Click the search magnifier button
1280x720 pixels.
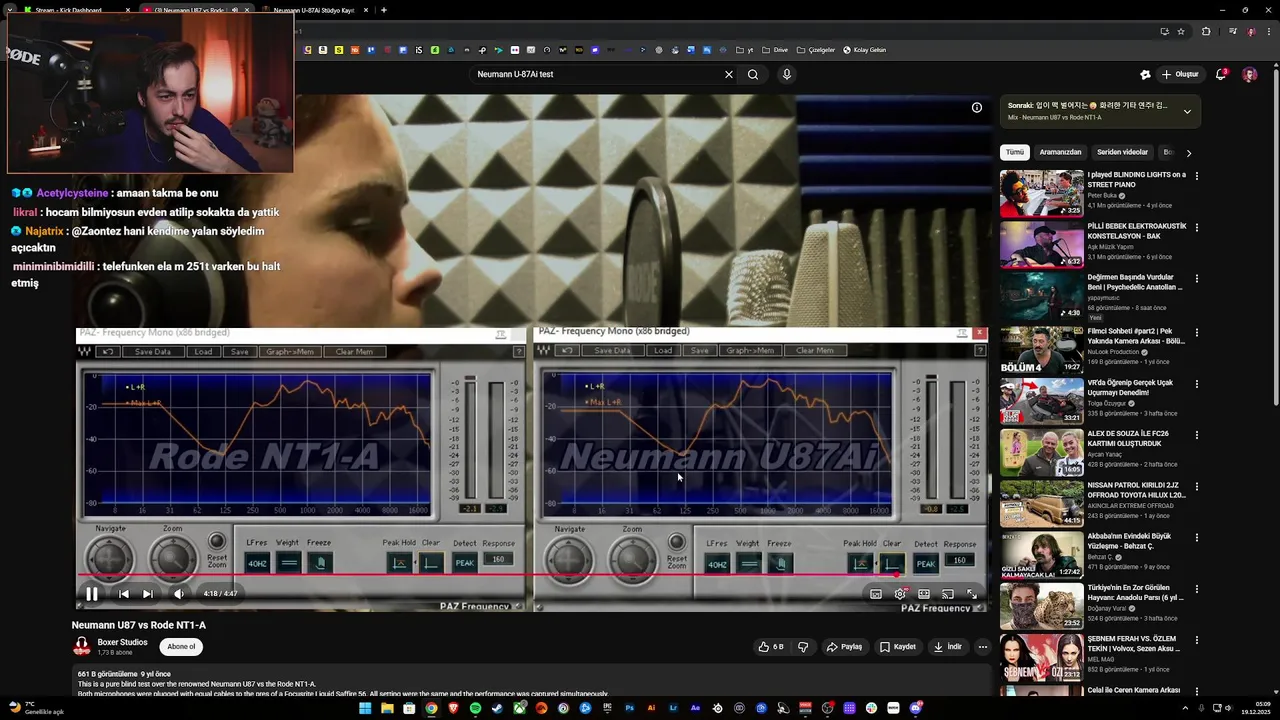coord(753,74)
